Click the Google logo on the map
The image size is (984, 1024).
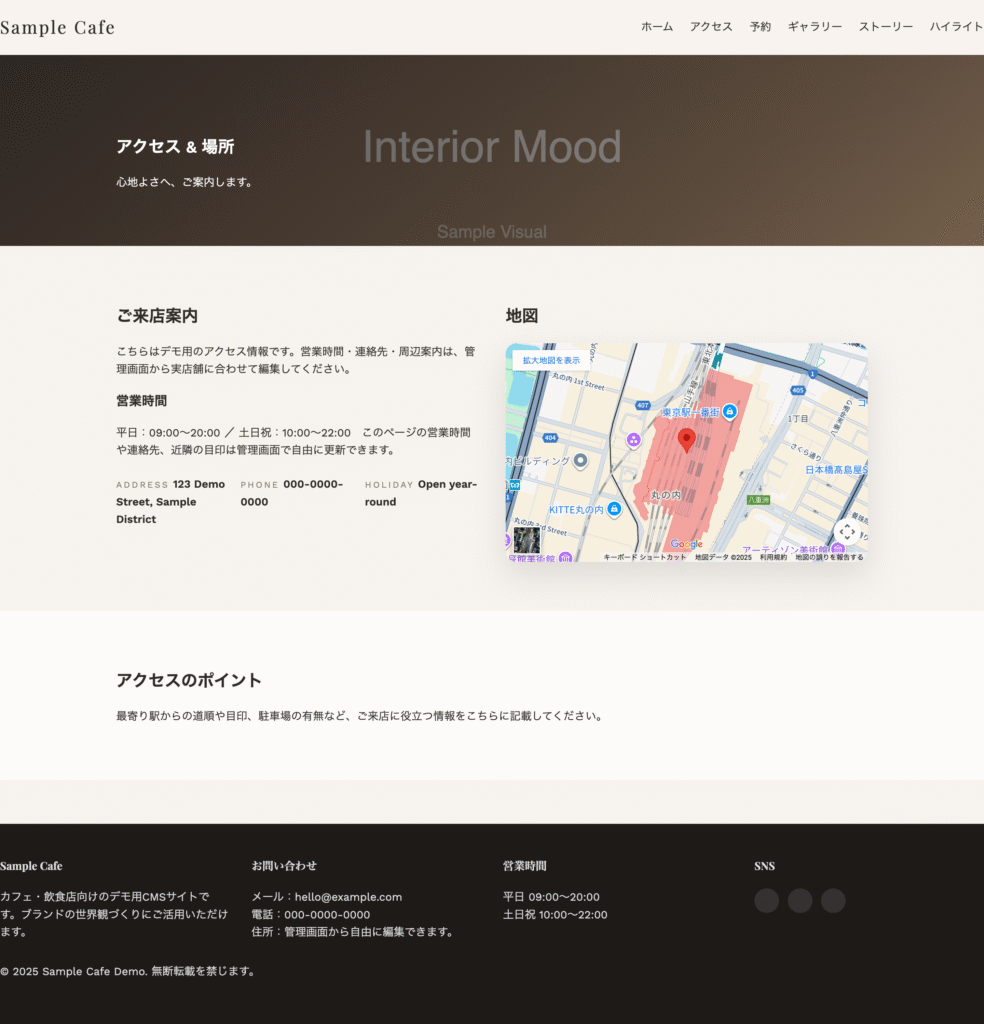point(686,544)
